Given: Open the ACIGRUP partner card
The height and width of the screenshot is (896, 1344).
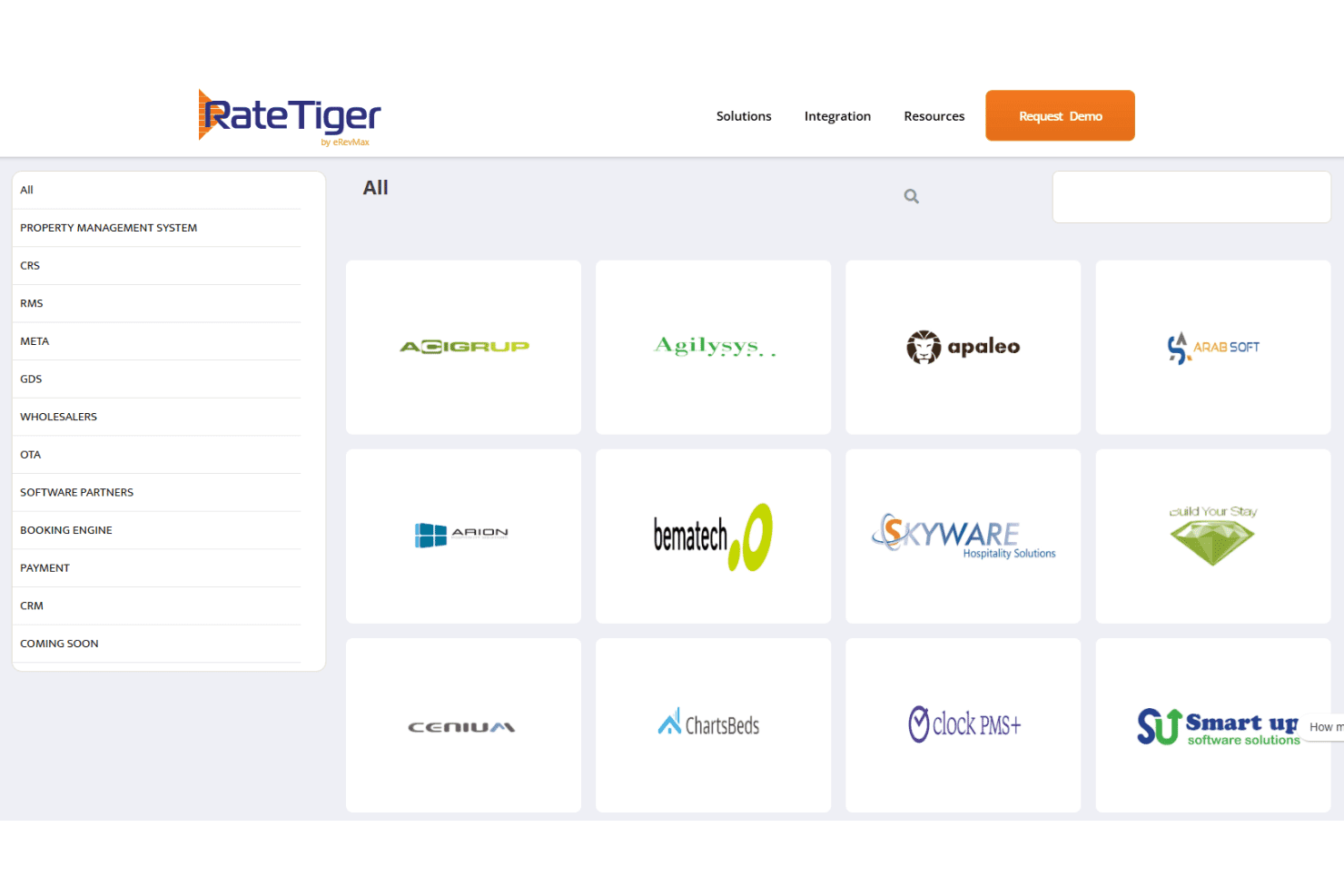Looking at the screenshot, I should [x=463, y=347].
